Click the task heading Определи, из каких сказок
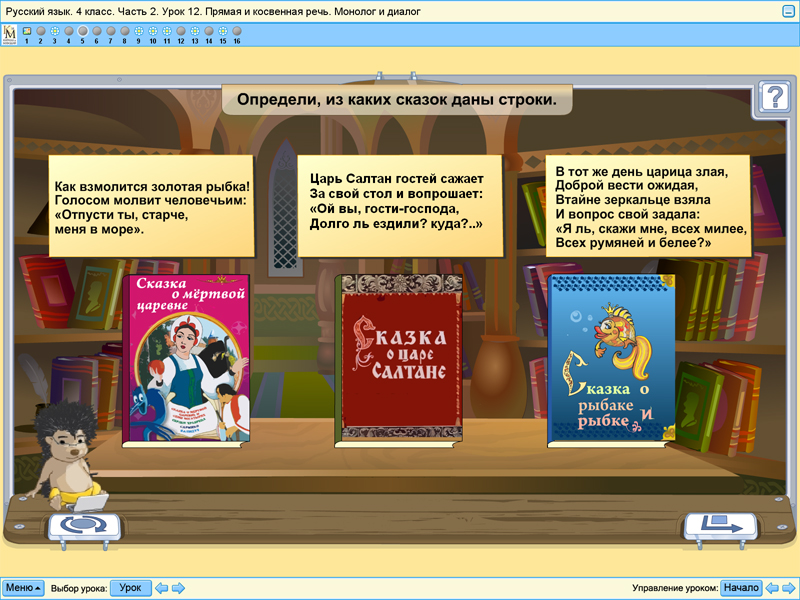The image size is (800, 600). coord(397,99)
